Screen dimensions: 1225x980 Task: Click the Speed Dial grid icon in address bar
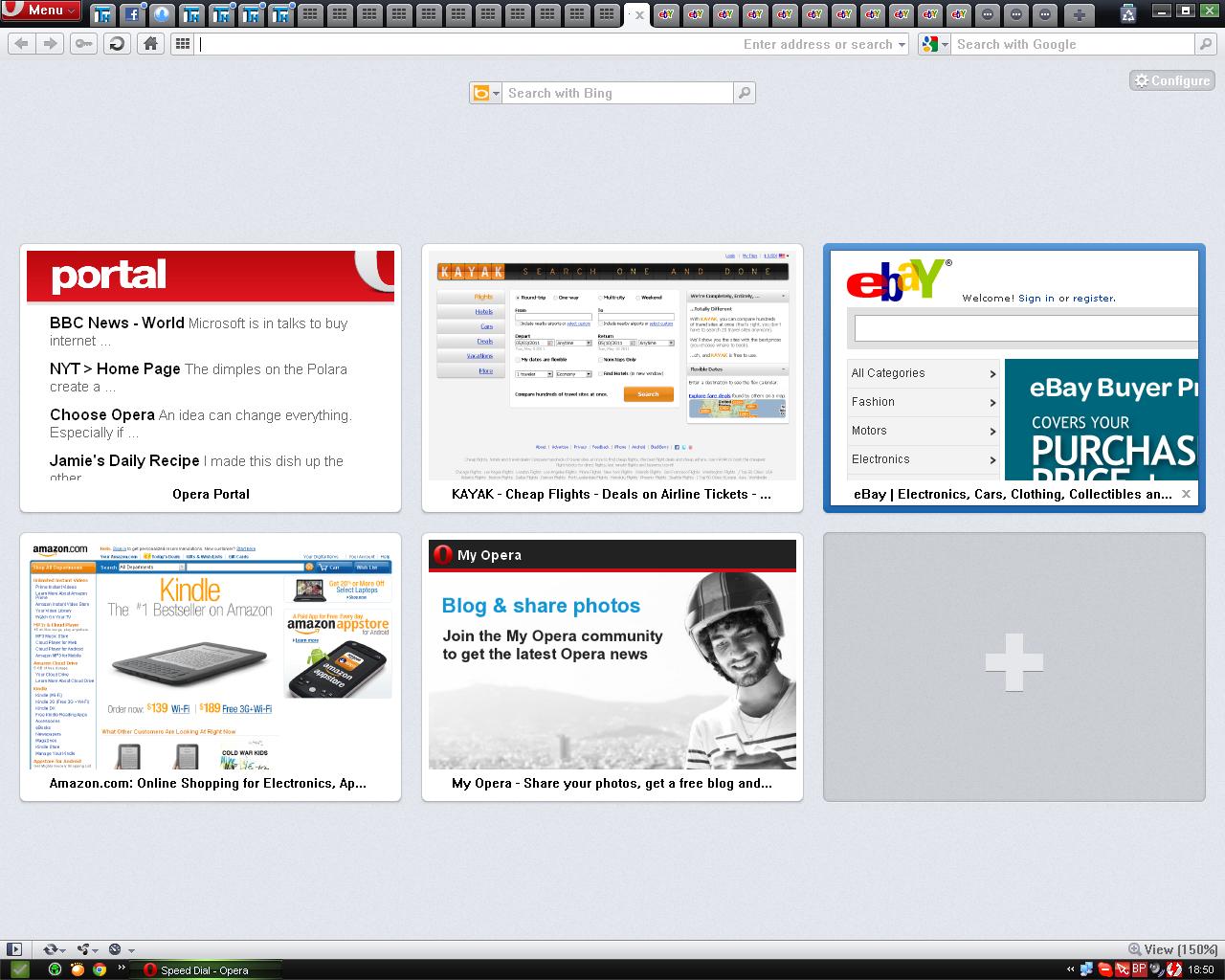[x=182, y=44]
